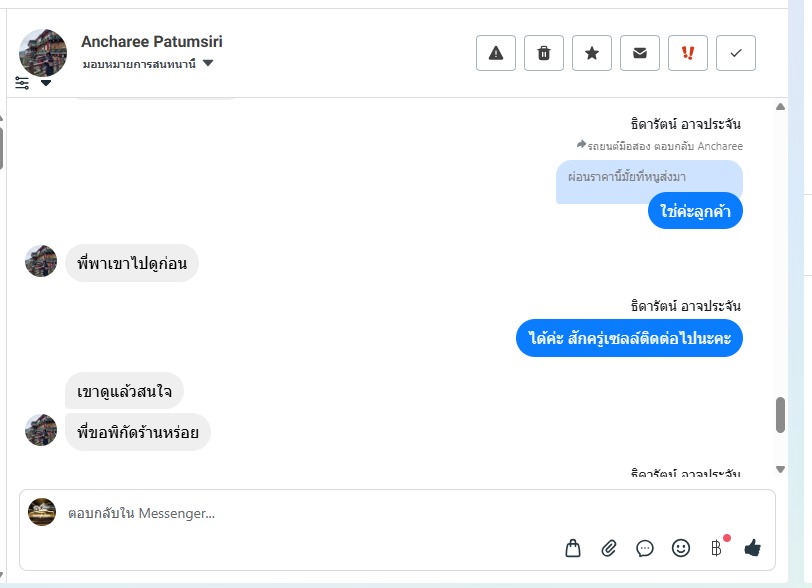This screenshot has height=588, width=812.
Task: Click the chat scrollbar up arrow
Action: point(780,107)
